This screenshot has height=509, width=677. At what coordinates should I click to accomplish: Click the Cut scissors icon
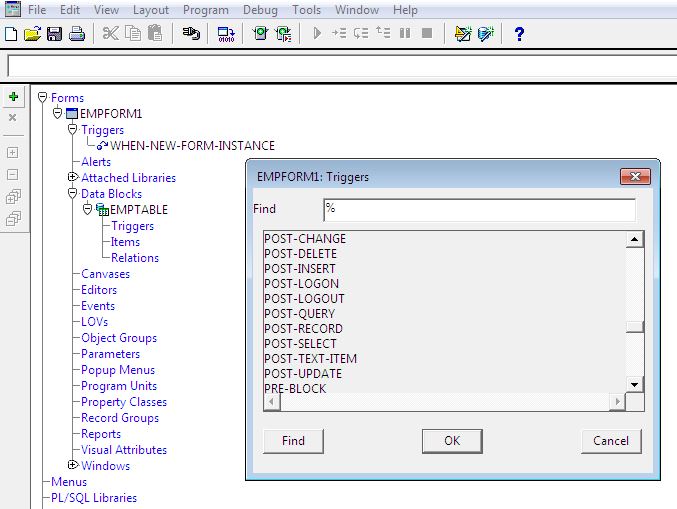coord(111,34)
